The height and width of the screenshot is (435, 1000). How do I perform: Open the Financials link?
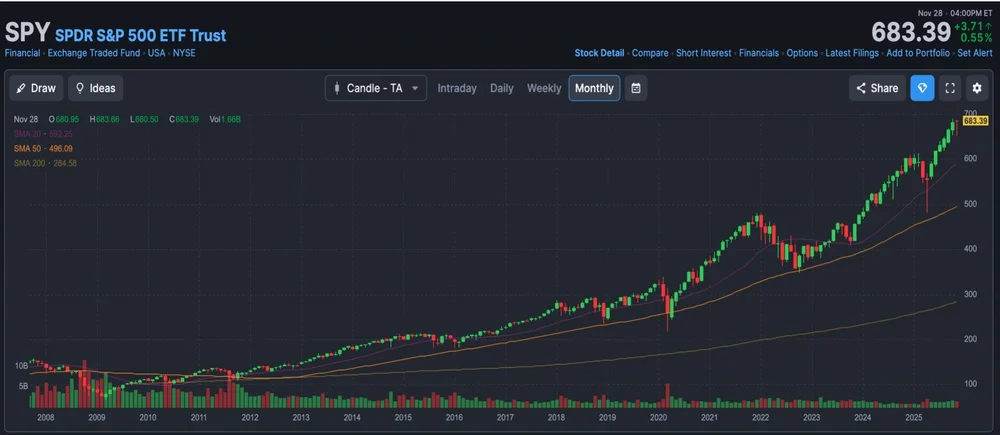[x=758, y=53]
